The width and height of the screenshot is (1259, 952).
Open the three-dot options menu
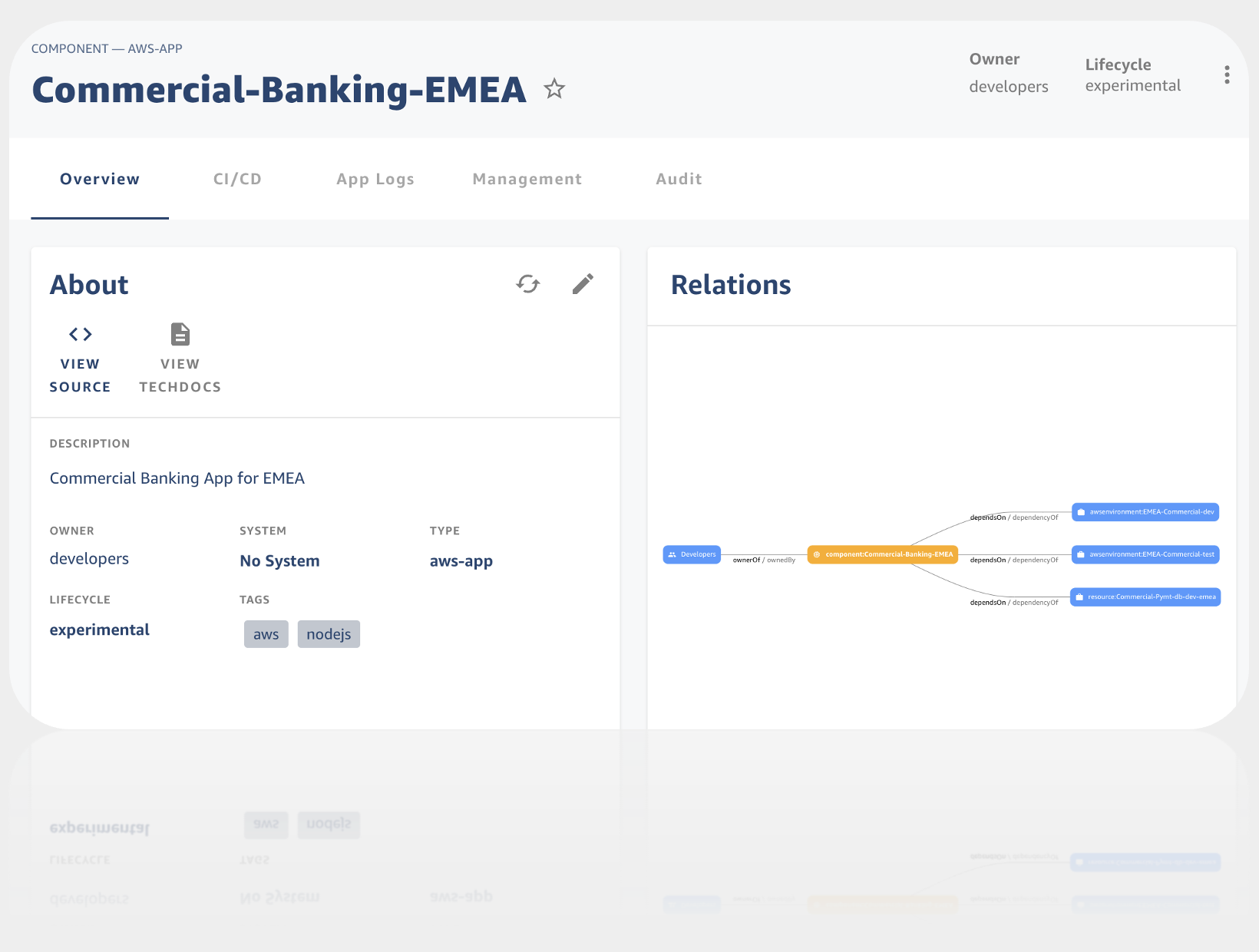[1227, 74]
